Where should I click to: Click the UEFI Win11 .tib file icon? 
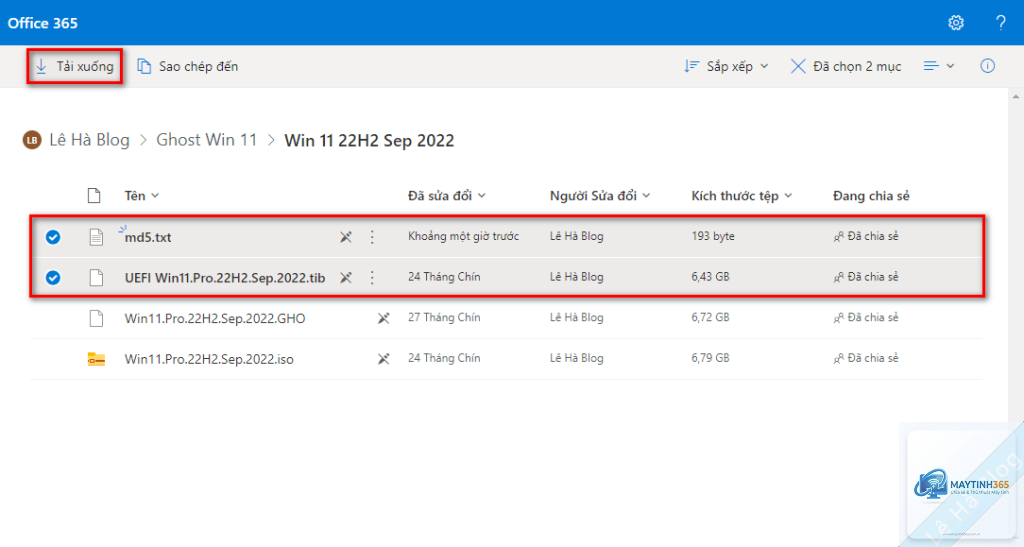coord(96,277)
